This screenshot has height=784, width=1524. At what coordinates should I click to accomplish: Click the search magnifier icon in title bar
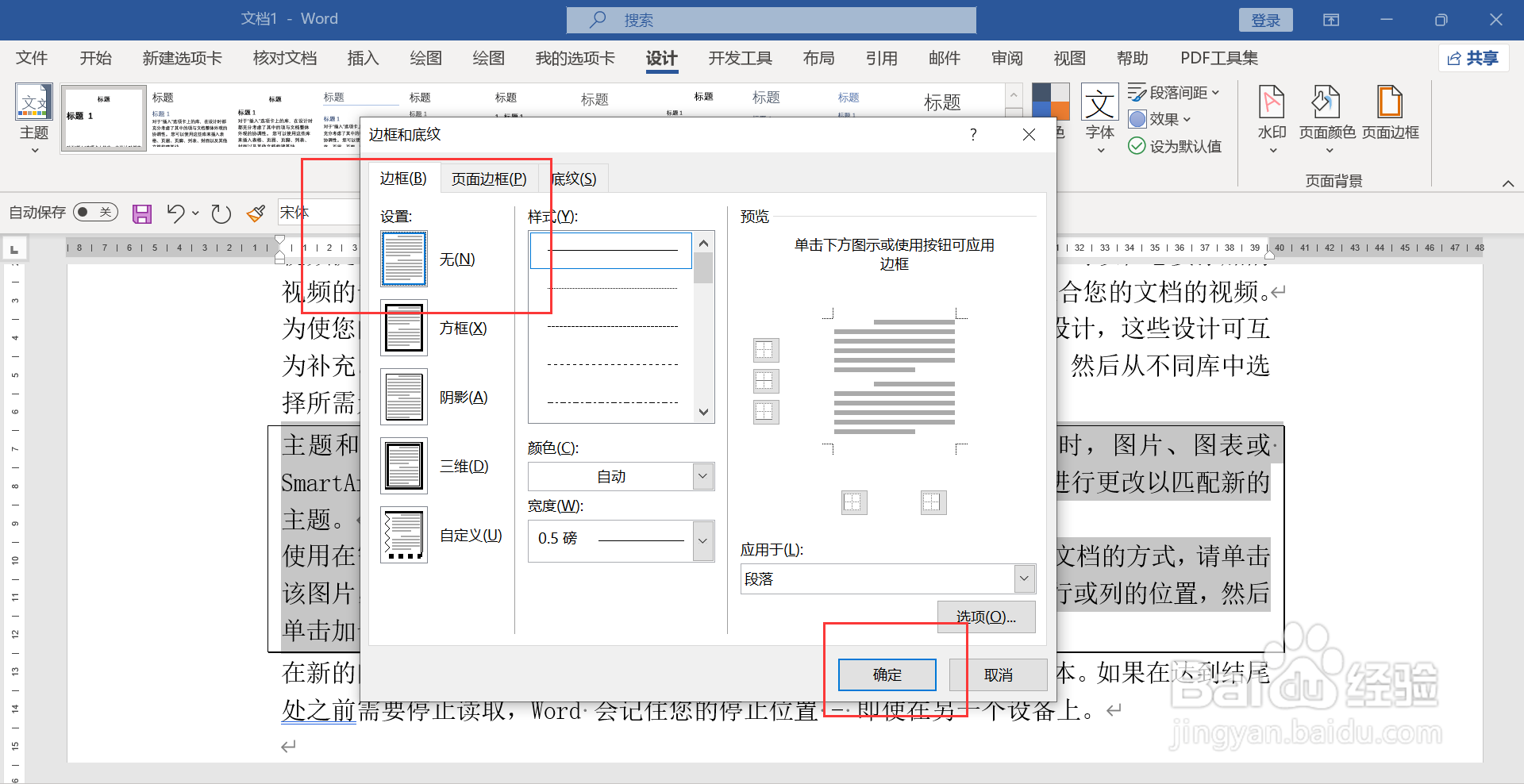pyautogui.click(x=598, y=20)
